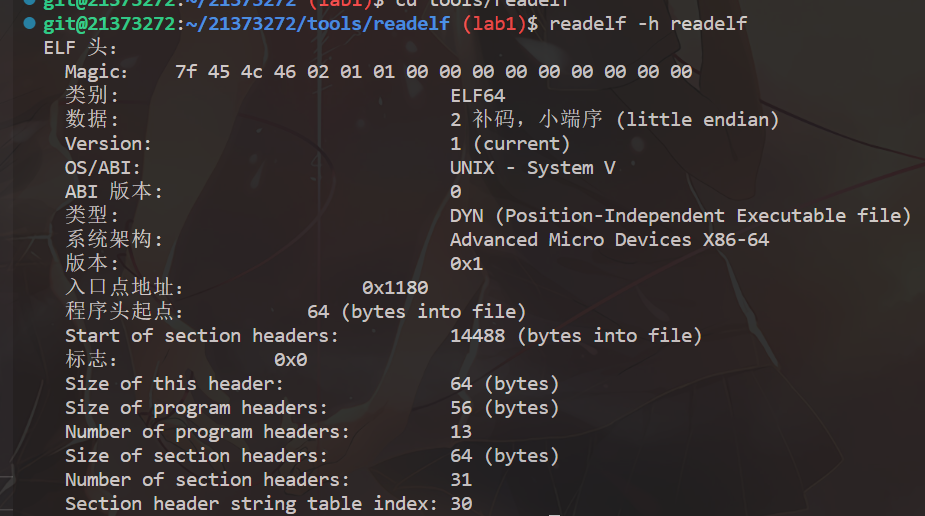Click the Size of this header label

tap(174, 384)
